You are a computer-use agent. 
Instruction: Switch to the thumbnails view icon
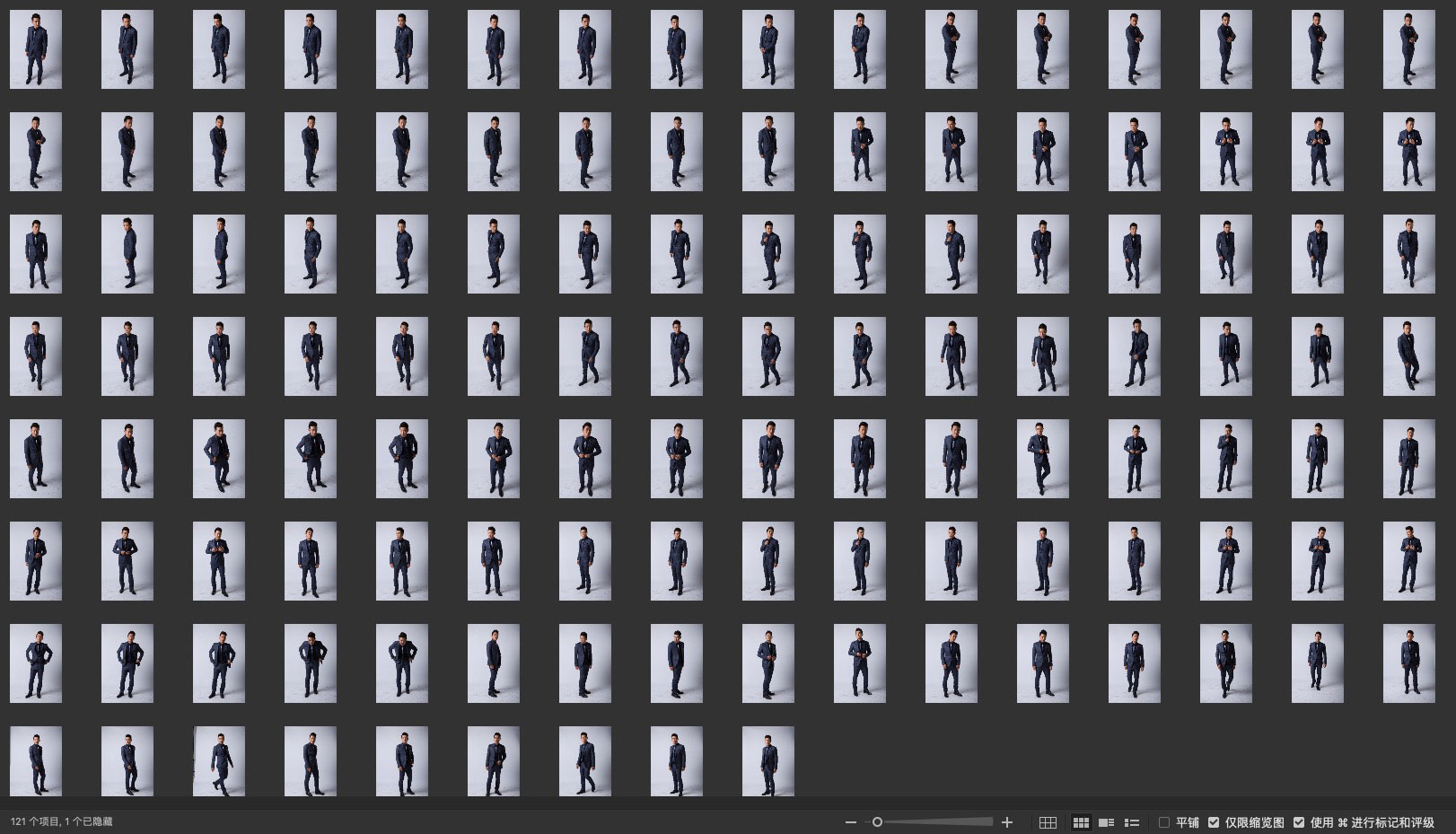(x=1081, y=822)
